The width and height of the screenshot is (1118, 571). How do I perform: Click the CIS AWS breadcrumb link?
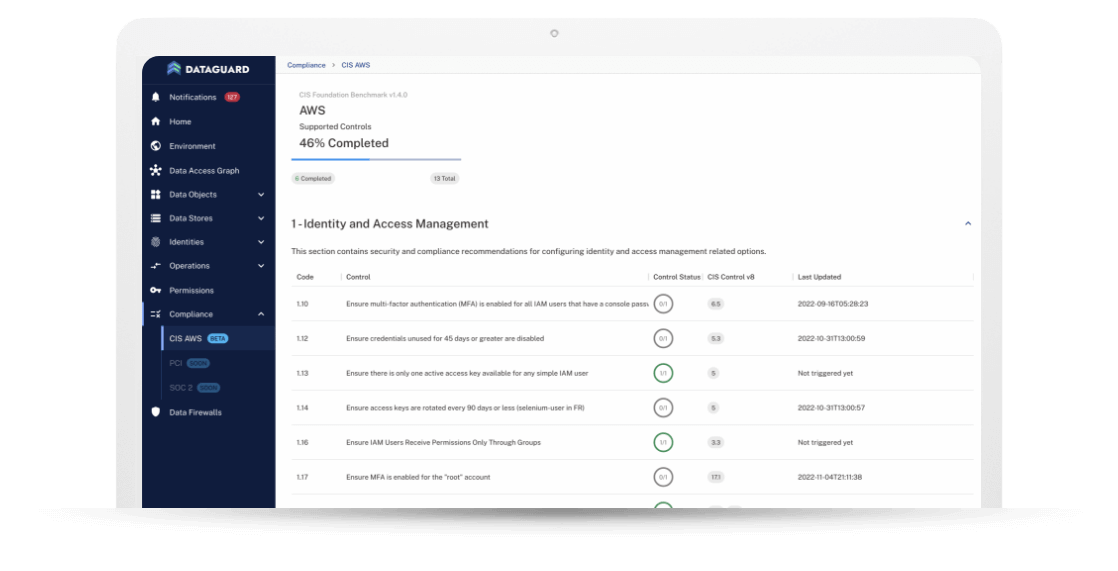click(355, 65)
